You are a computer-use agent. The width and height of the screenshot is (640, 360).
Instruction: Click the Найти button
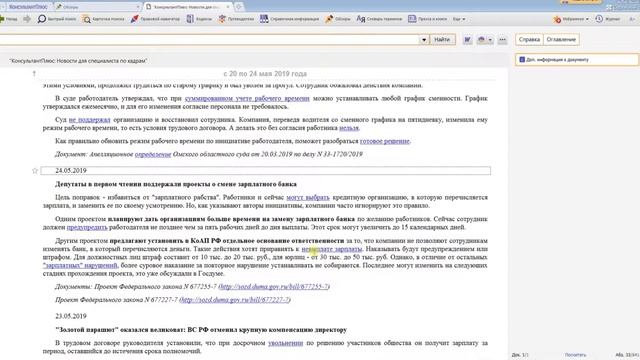[x=442, y=40]
